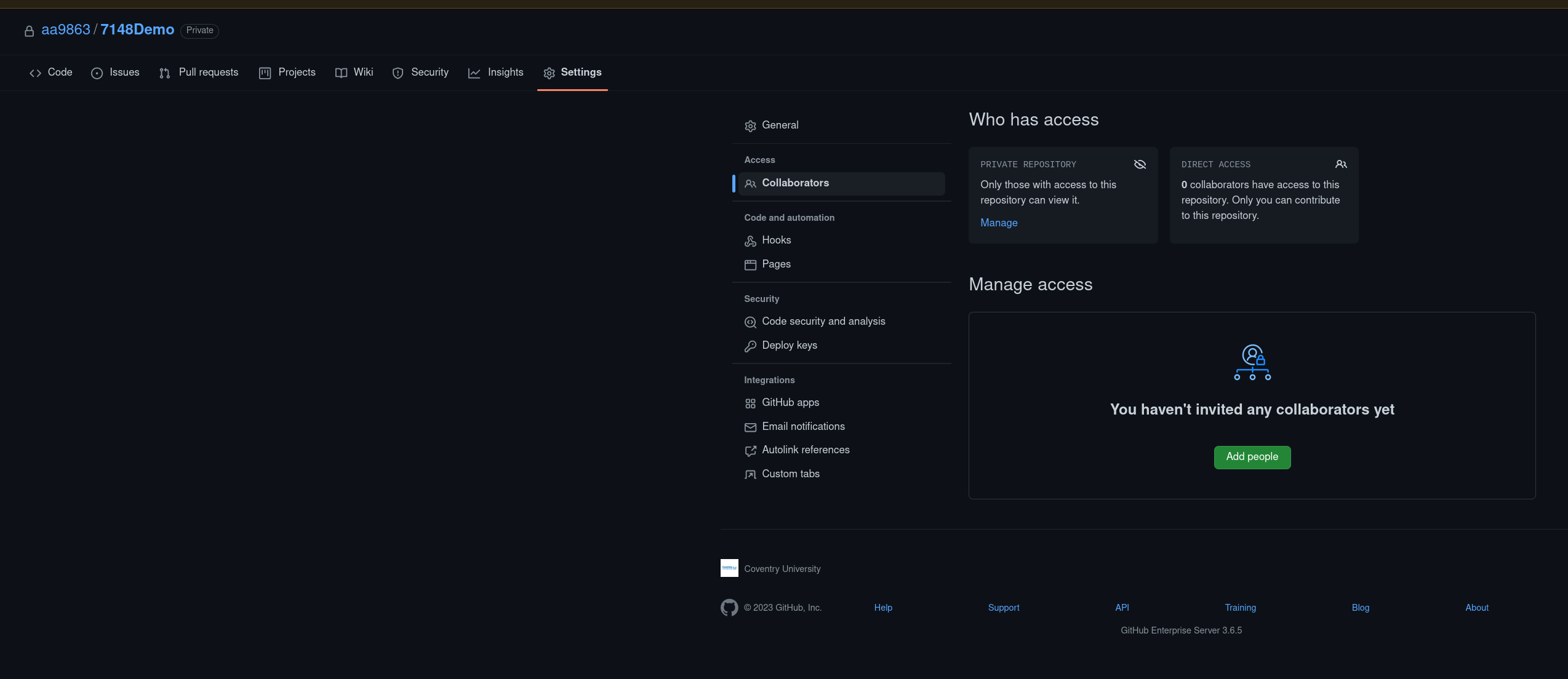This screenshot has height=679, width=1568.
Task: Click the Coventry University logo thumbnail
Action: pos(729,568)
